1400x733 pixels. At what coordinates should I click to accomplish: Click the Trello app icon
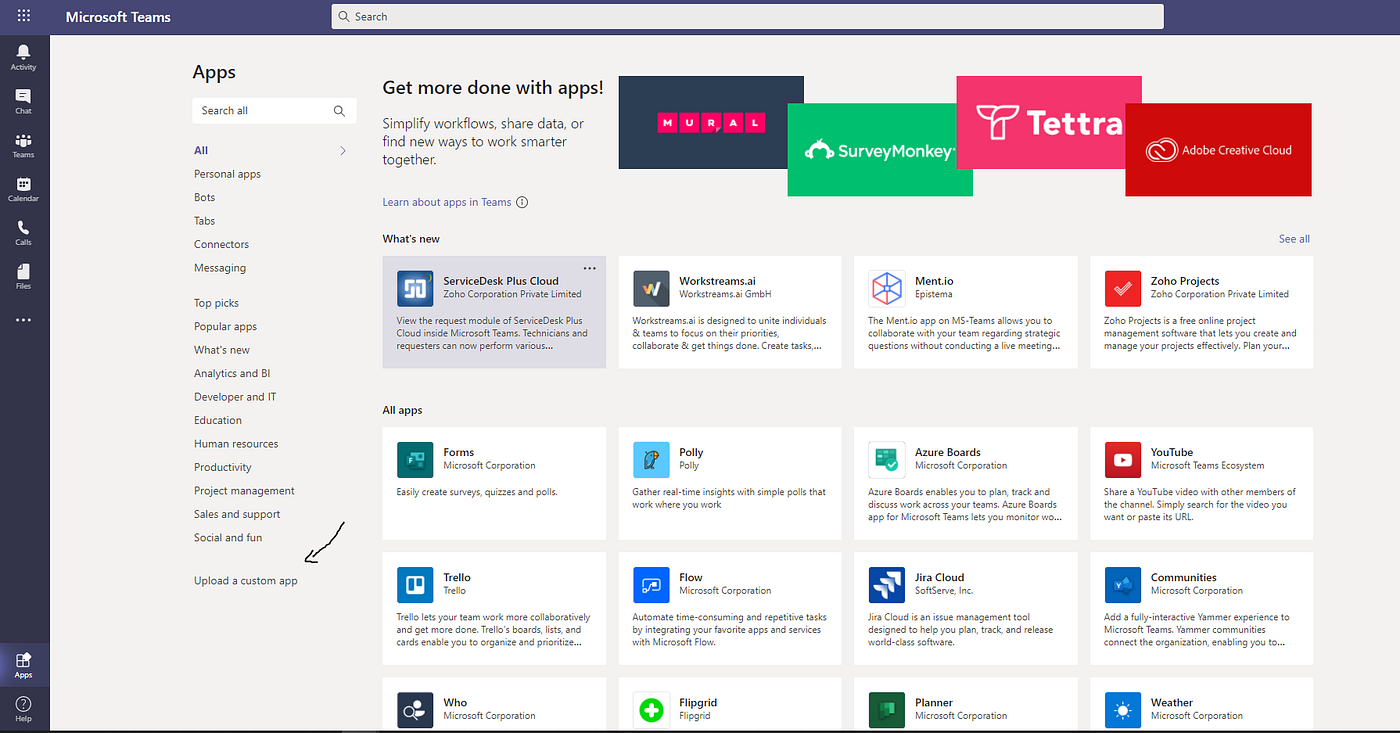[x=415, y=584]
